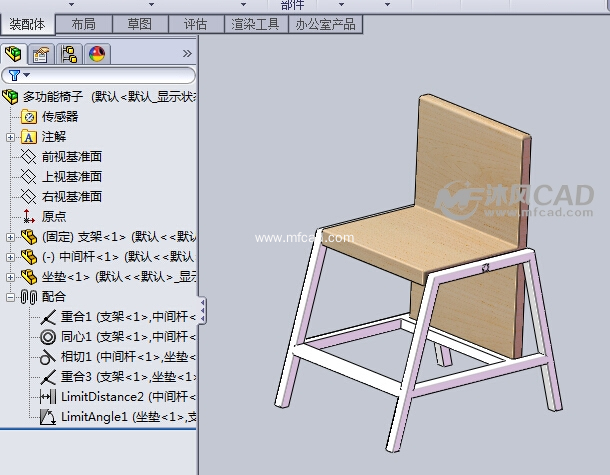Click the 原点 origin icon
610x475 pixels.
[x=28, y=216]
